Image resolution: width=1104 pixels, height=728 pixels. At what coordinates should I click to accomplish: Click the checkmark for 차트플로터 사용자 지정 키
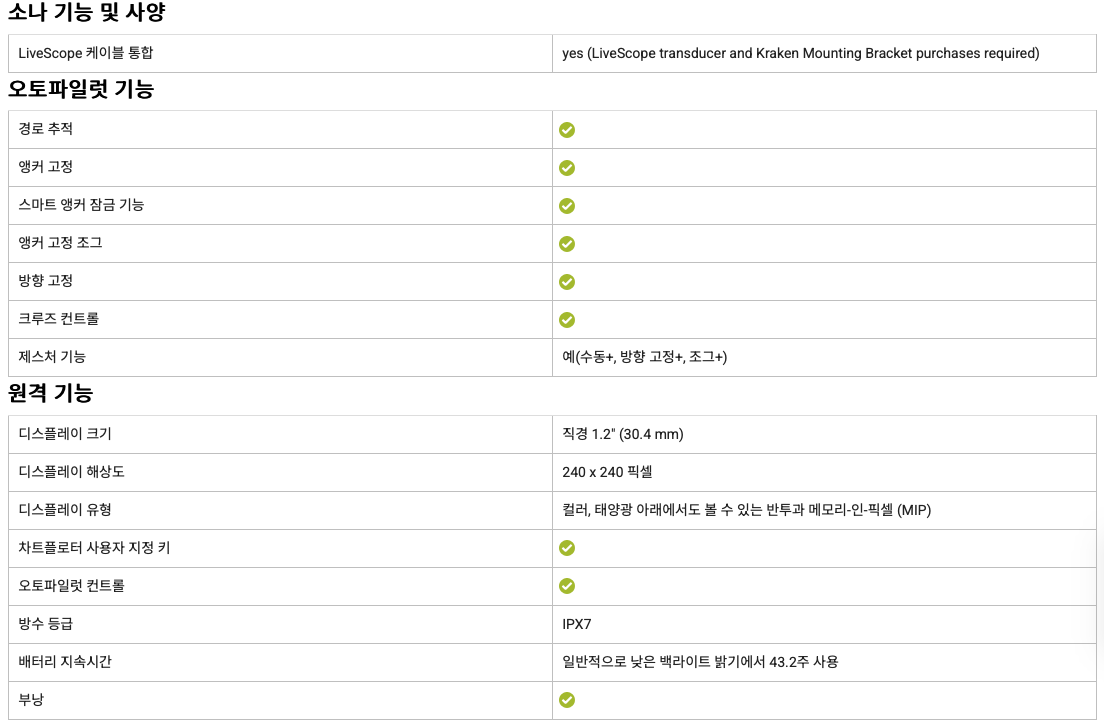[x=567, y=548]
